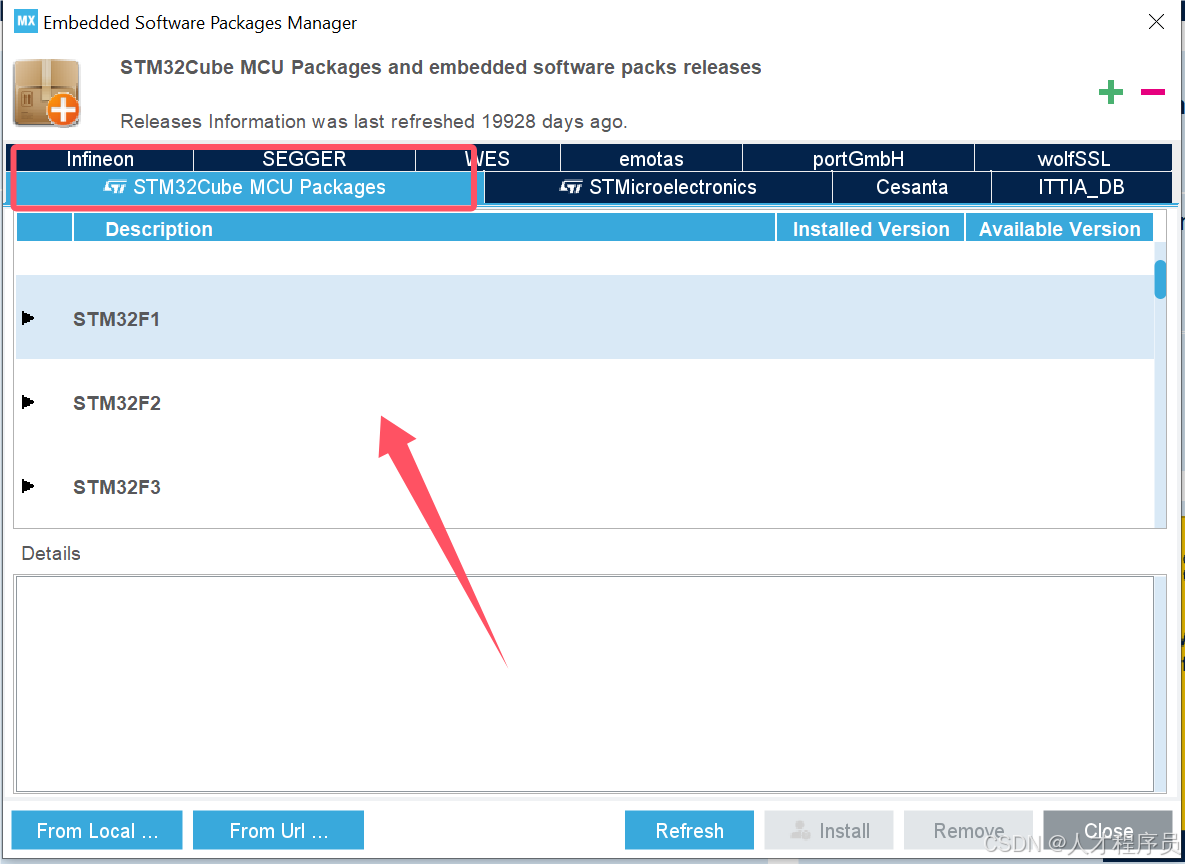Click the MX application logo icon
The image size is (1185, 864).
(x=26, y=21)
